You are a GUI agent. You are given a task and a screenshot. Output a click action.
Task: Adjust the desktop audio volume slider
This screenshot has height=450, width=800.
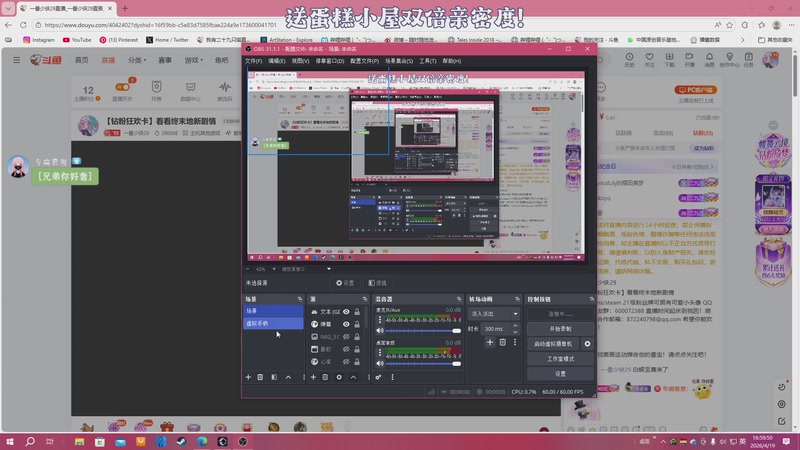point(423,363)
